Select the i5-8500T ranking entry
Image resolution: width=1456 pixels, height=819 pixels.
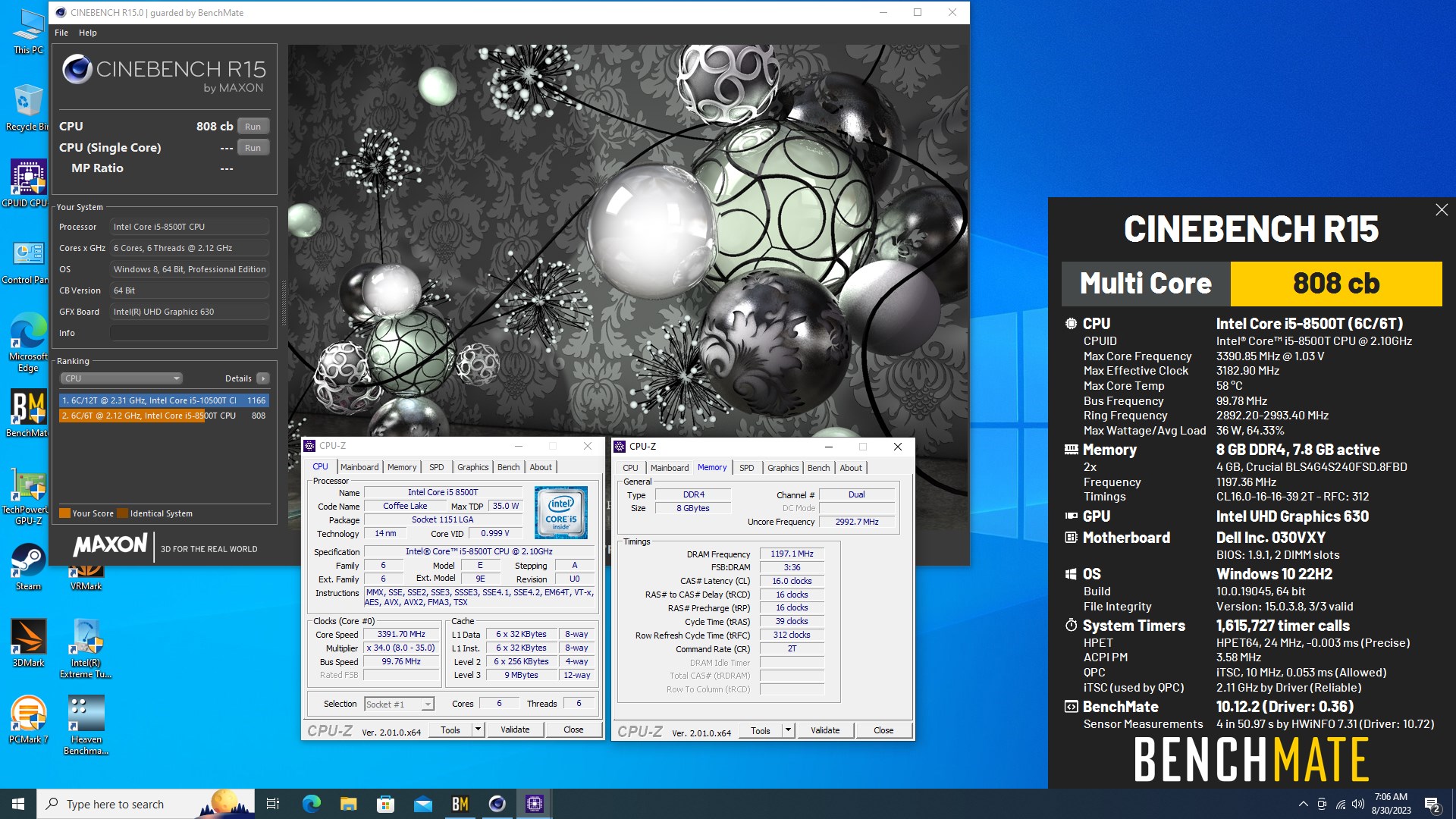tap(164, 416)
